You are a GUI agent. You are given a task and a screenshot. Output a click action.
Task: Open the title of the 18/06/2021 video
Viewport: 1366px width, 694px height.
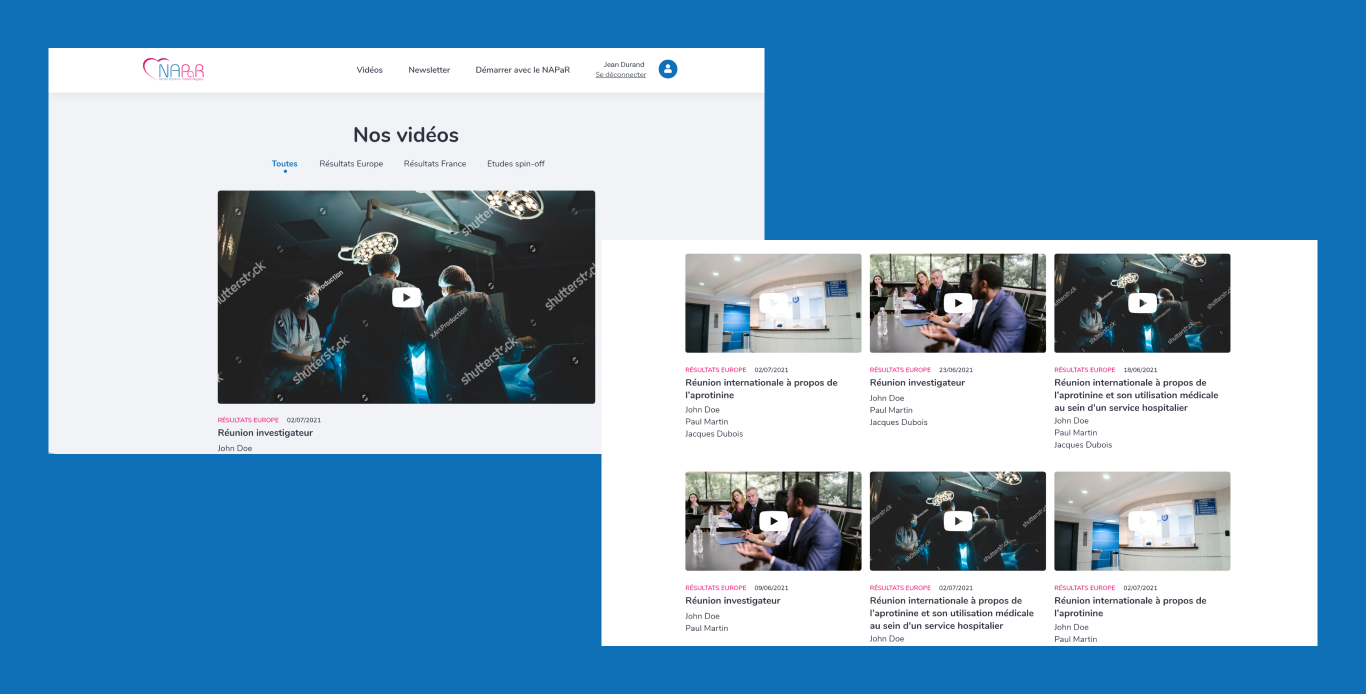pyautogui.click(x=1136, y=395)
